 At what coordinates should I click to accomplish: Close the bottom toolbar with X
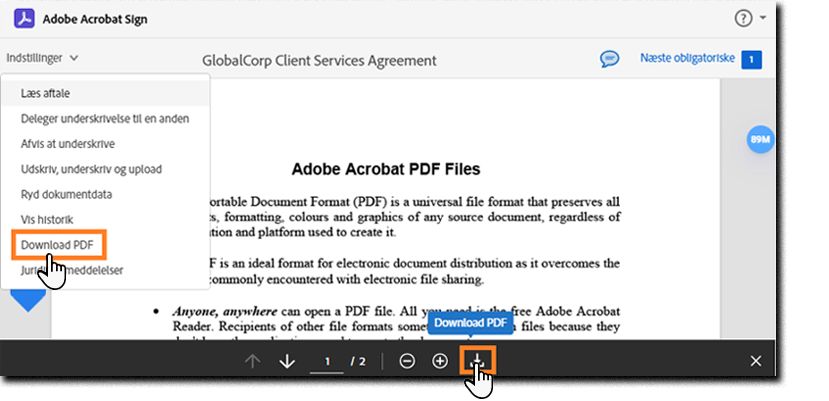(756, 361)
